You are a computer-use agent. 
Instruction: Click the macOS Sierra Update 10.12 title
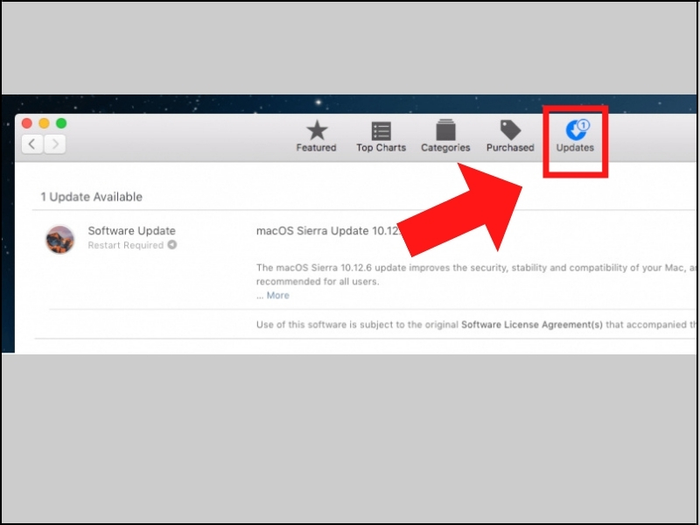(x=329, y=231)
